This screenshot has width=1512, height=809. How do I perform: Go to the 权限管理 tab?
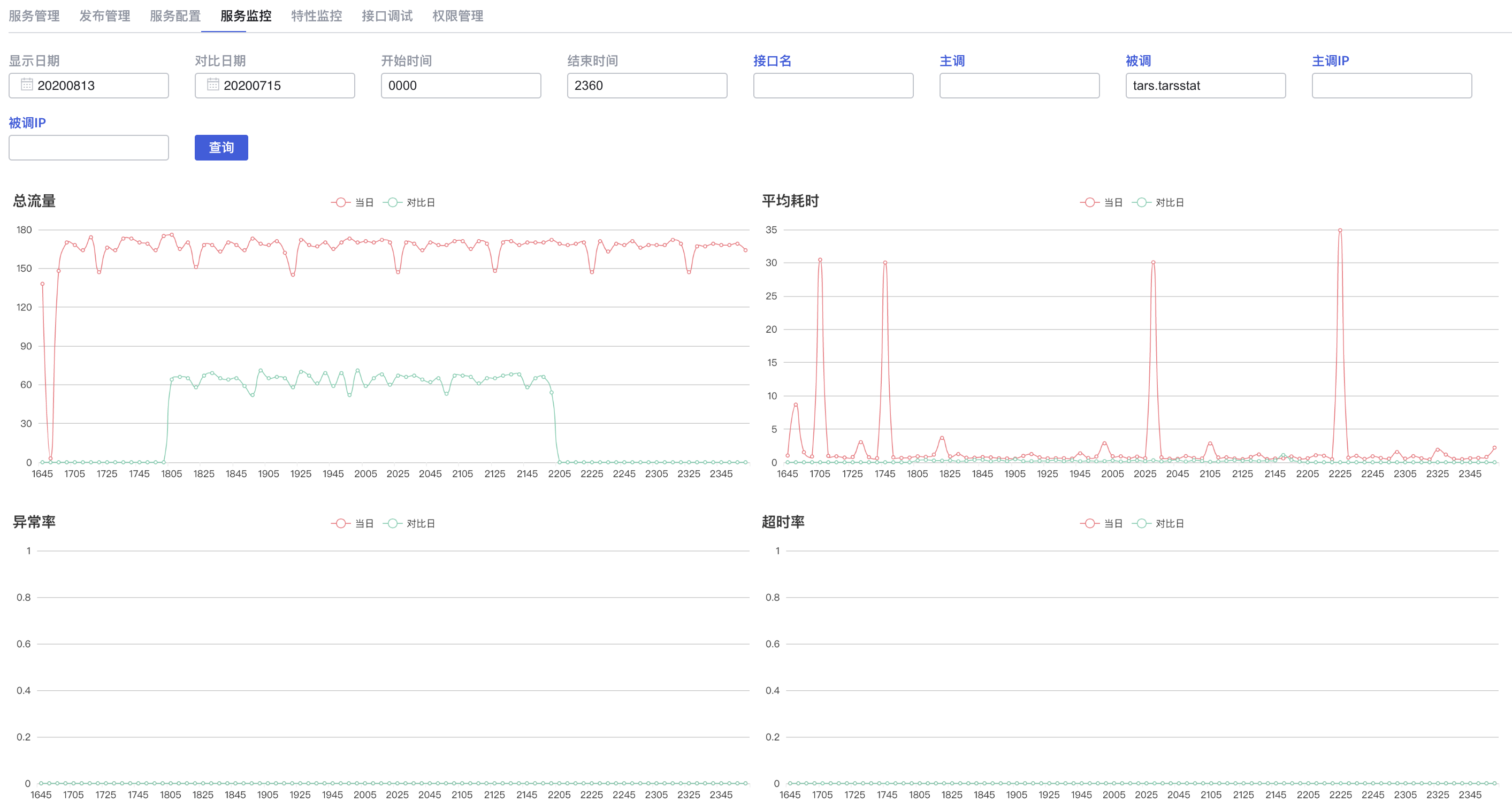click(458, 16)
